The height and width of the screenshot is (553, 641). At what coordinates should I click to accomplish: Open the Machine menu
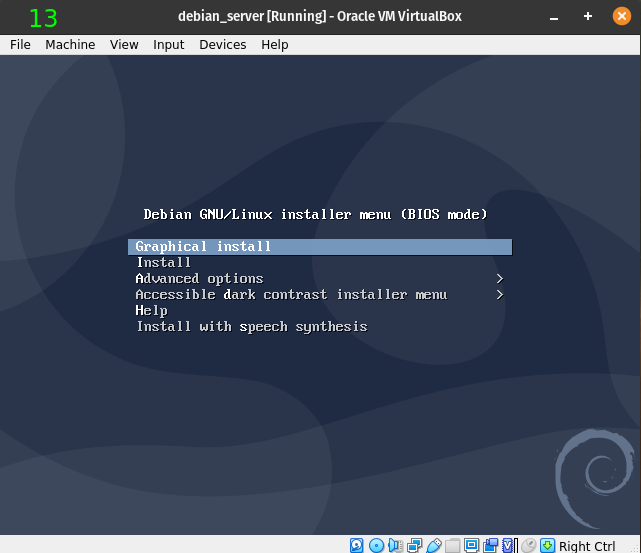(x=70, y=45)
